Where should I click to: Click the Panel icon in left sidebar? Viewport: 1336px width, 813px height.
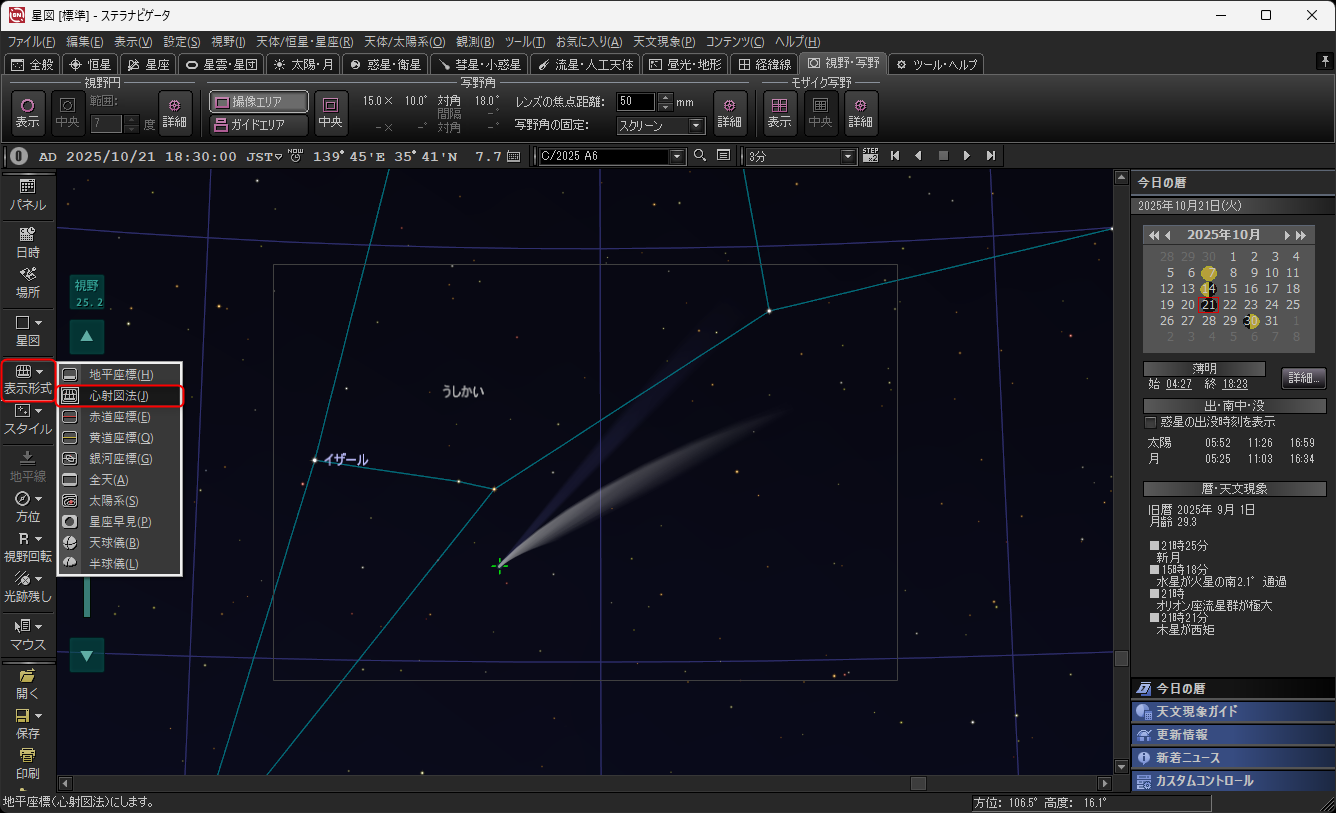[x=27, y=194]
